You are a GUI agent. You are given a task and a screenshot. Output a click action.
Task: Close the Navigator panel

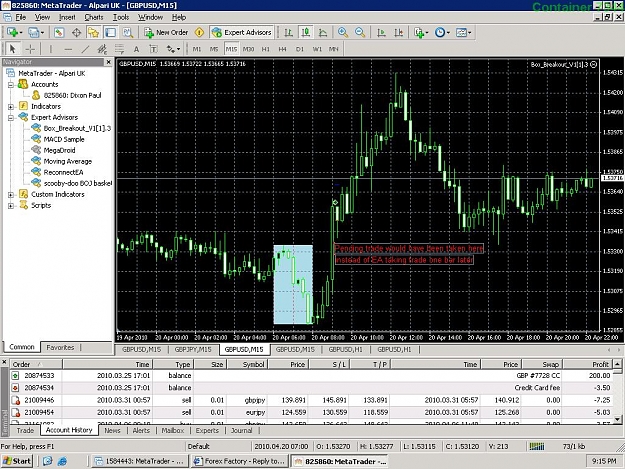click(x=108, y=62)
